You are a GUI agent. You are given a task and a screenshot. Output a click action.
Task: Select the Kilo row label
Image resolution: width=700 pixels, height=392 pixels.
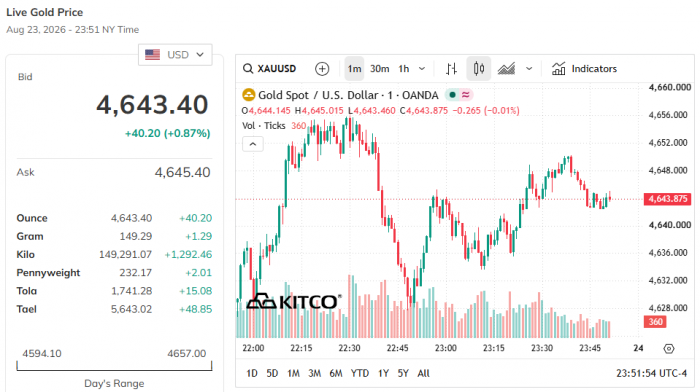click(x=25, y=254)
